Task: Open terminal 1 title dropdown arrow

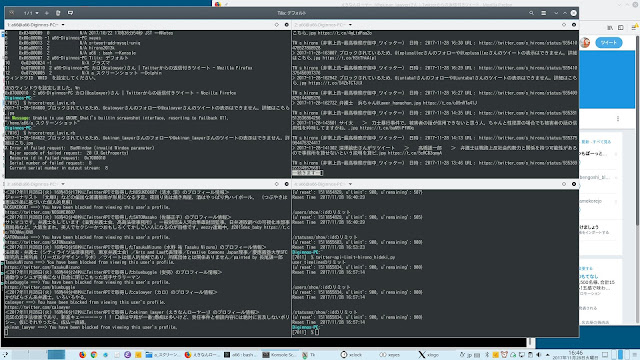Action: click(63, 25)
